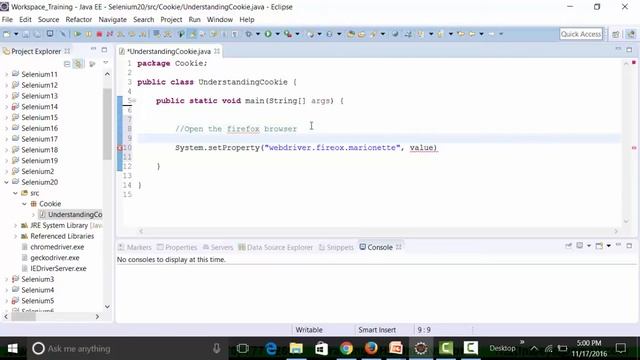
Task: Click the Task View taskbar icon
Action: point(242,349)
